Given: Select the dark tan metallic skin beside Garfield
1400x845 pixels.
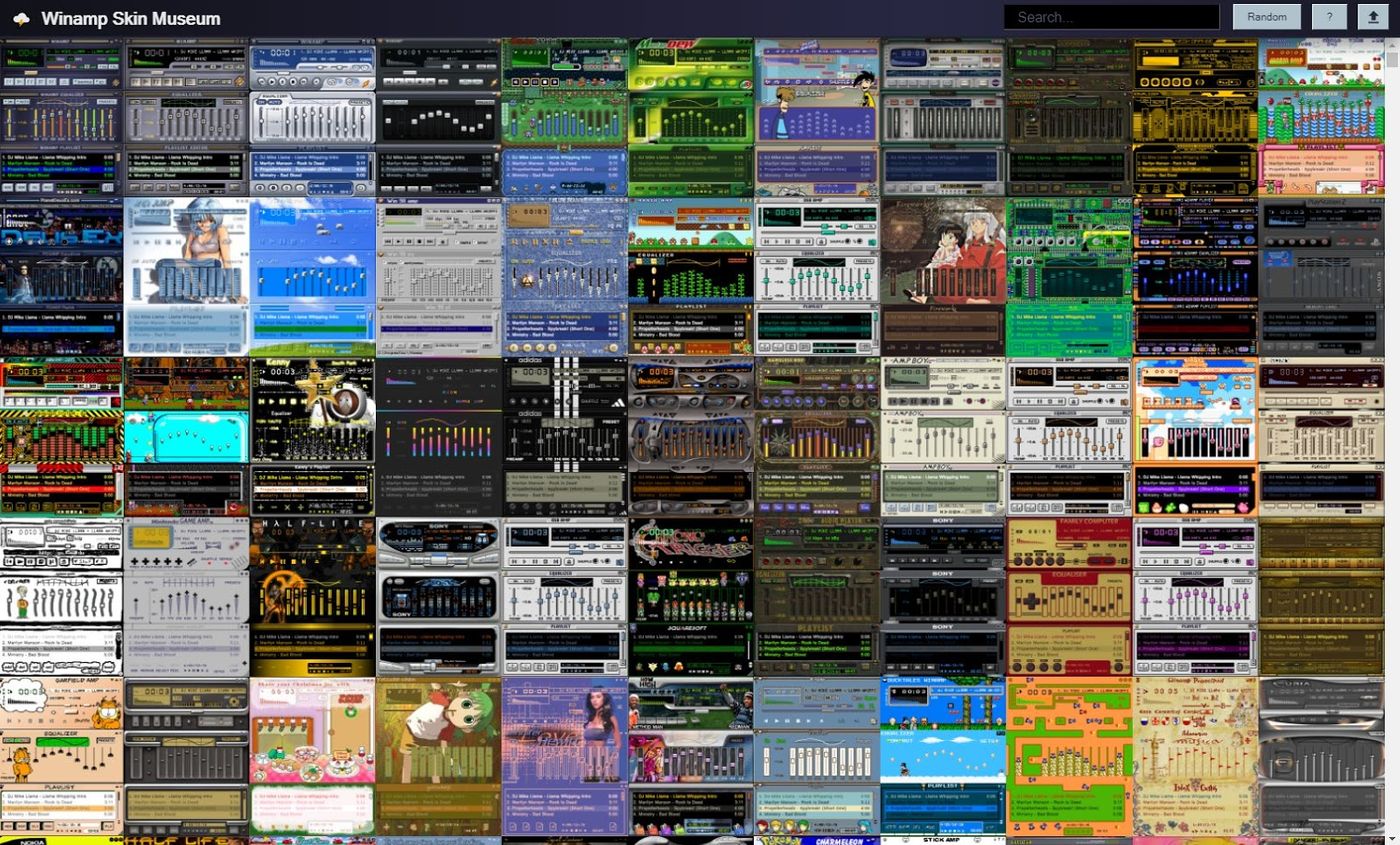Looking at the screenshot, I should [x=187, y=757].
